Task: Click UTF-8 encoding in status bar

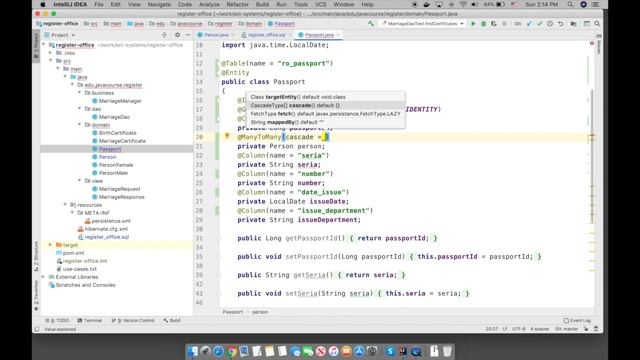Action: [519, 329]
